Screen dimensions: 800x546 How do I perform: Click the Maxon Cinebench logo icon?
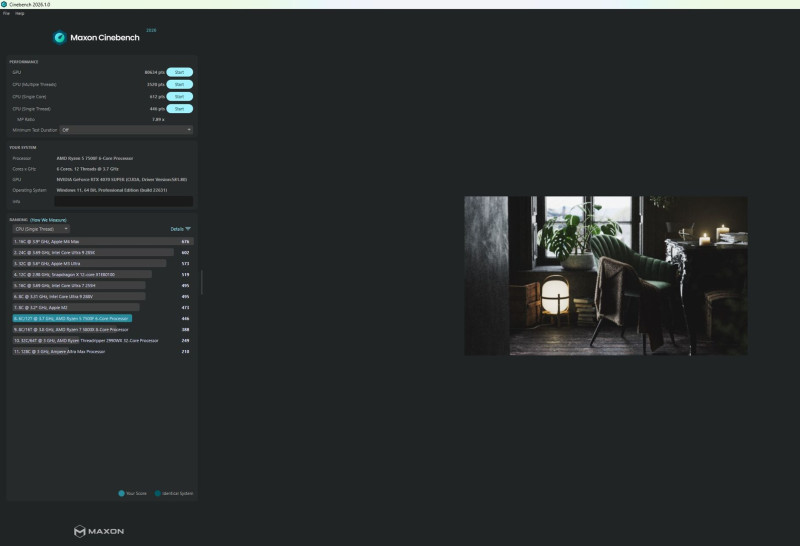(60, 37)
